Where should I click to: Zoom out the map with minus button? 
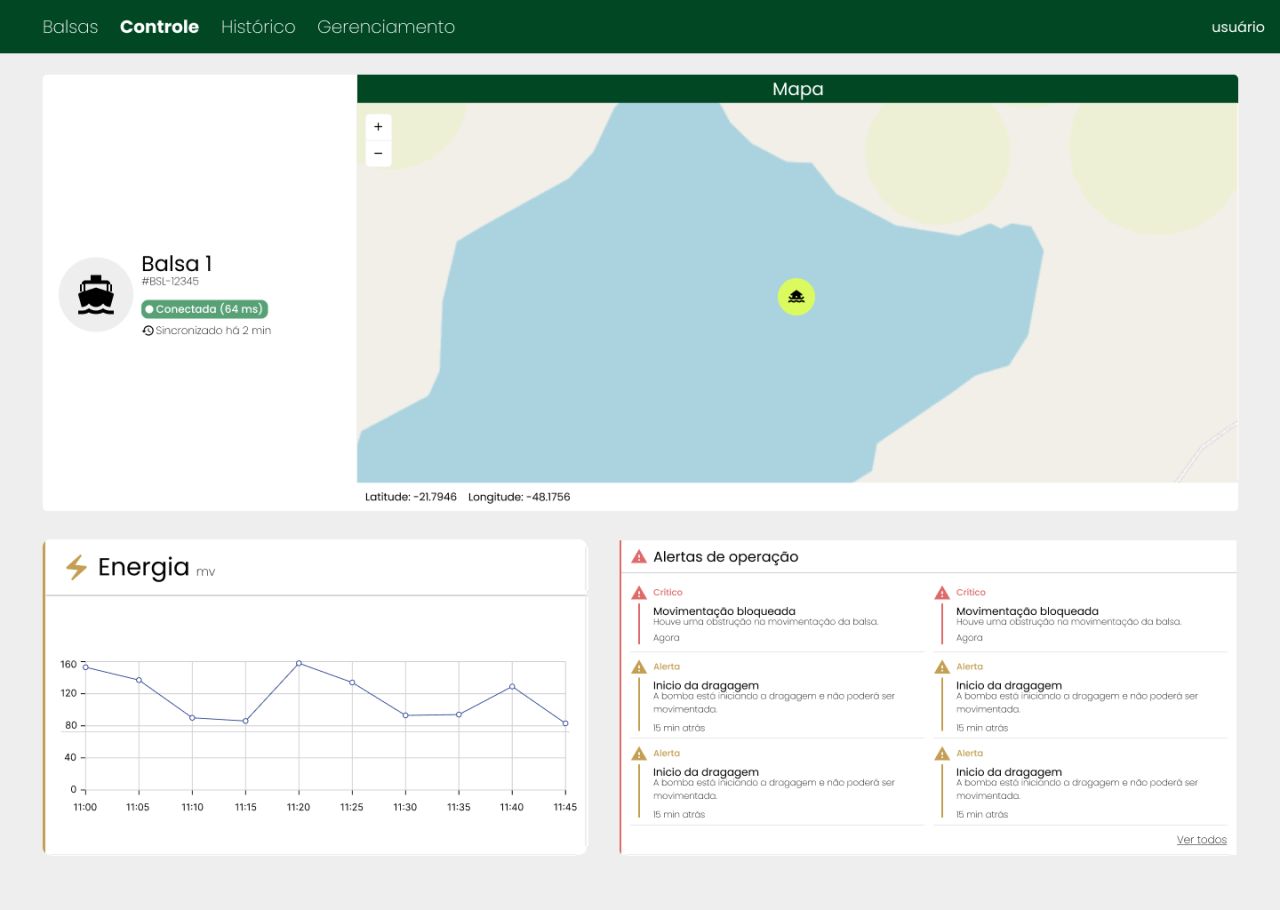coord(378,153)
